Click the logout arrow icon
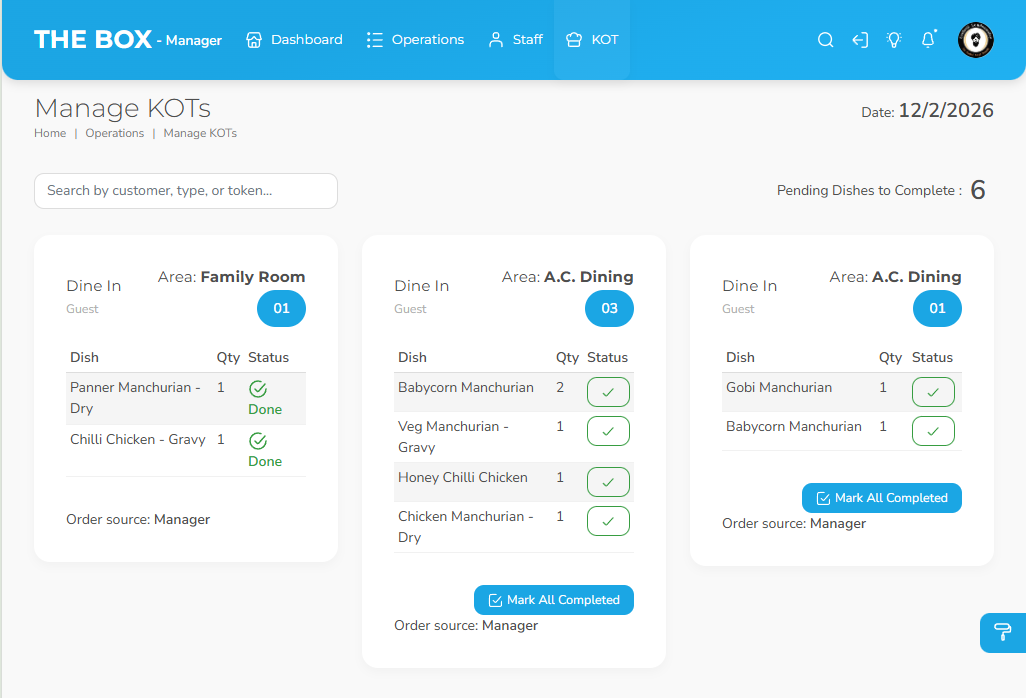Screen dimensions: 1026x698 click(x=859, y=40)
